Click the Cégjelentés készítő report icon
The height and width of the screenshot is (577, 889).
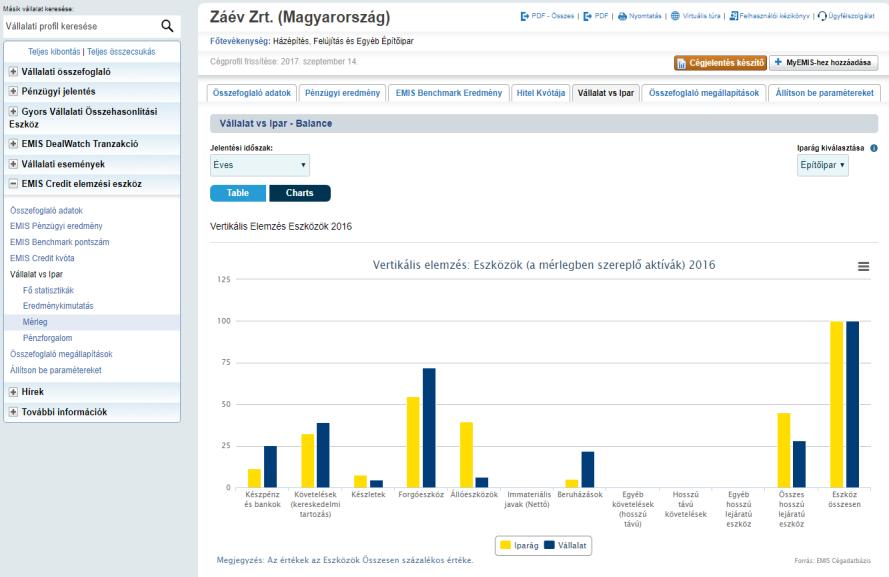[681, 63]
